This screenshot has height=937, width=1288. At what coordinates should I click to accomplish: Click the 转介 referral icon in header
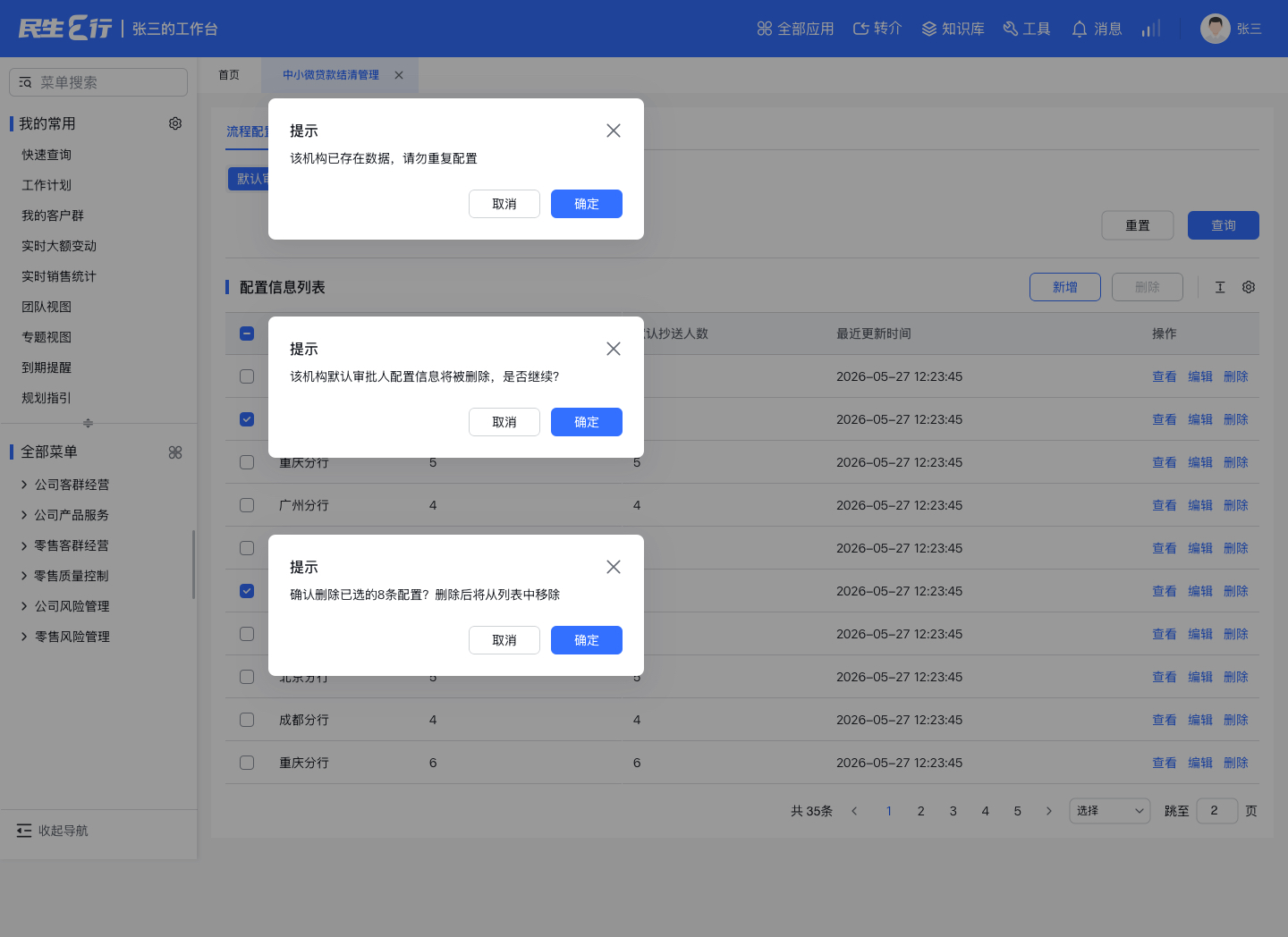pyautogui.click(x=860, y=29)
